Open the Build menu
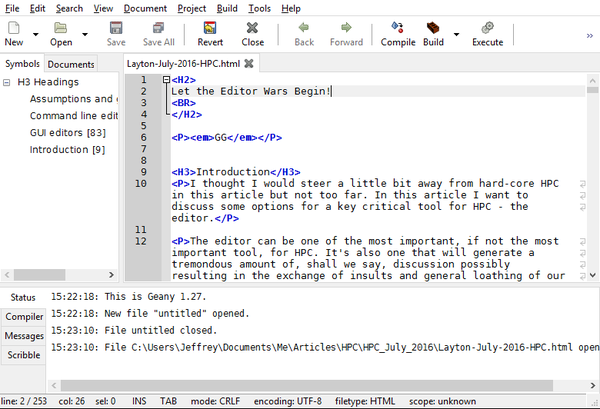Screen dimensions: 600x409 227,8
